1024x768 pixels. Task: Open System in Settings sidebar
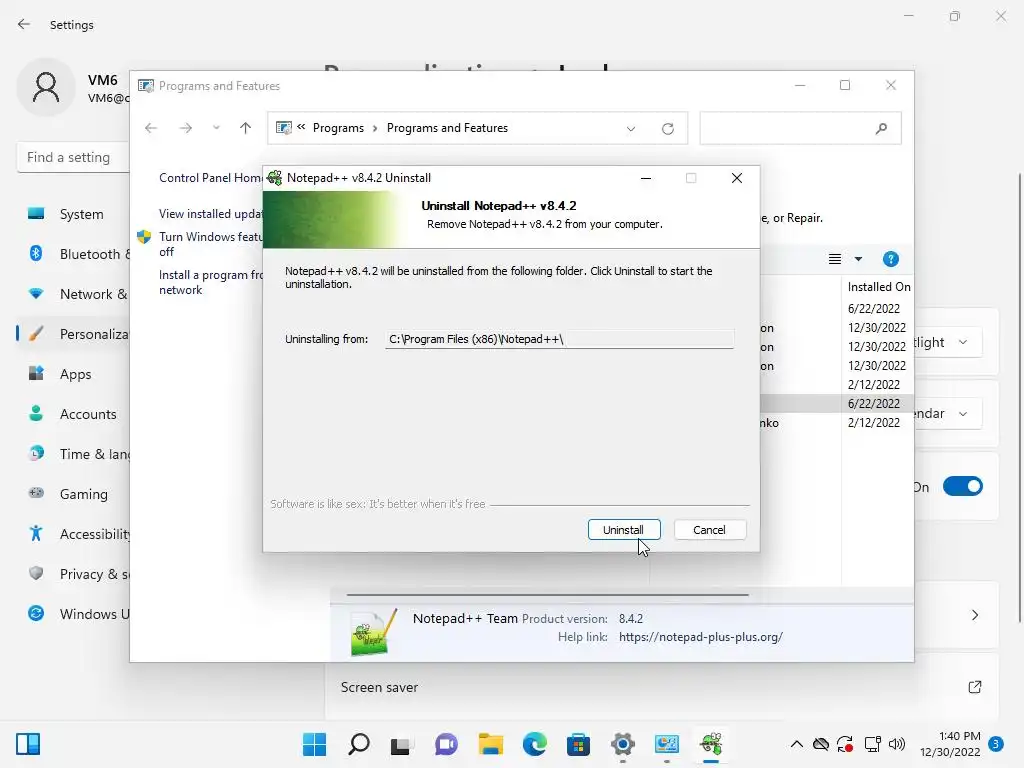[x=73, y=214]
